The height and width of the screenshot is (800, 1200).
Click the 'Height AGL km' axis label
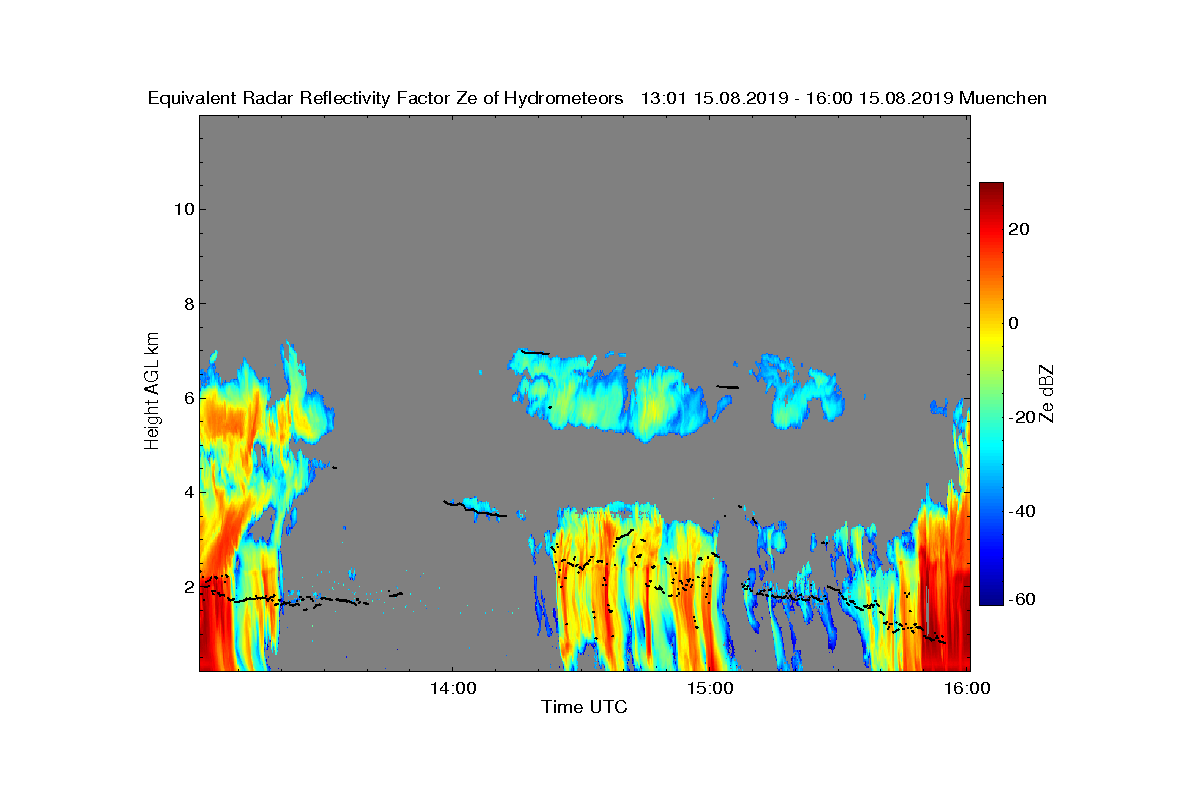(x=152, y=393)
